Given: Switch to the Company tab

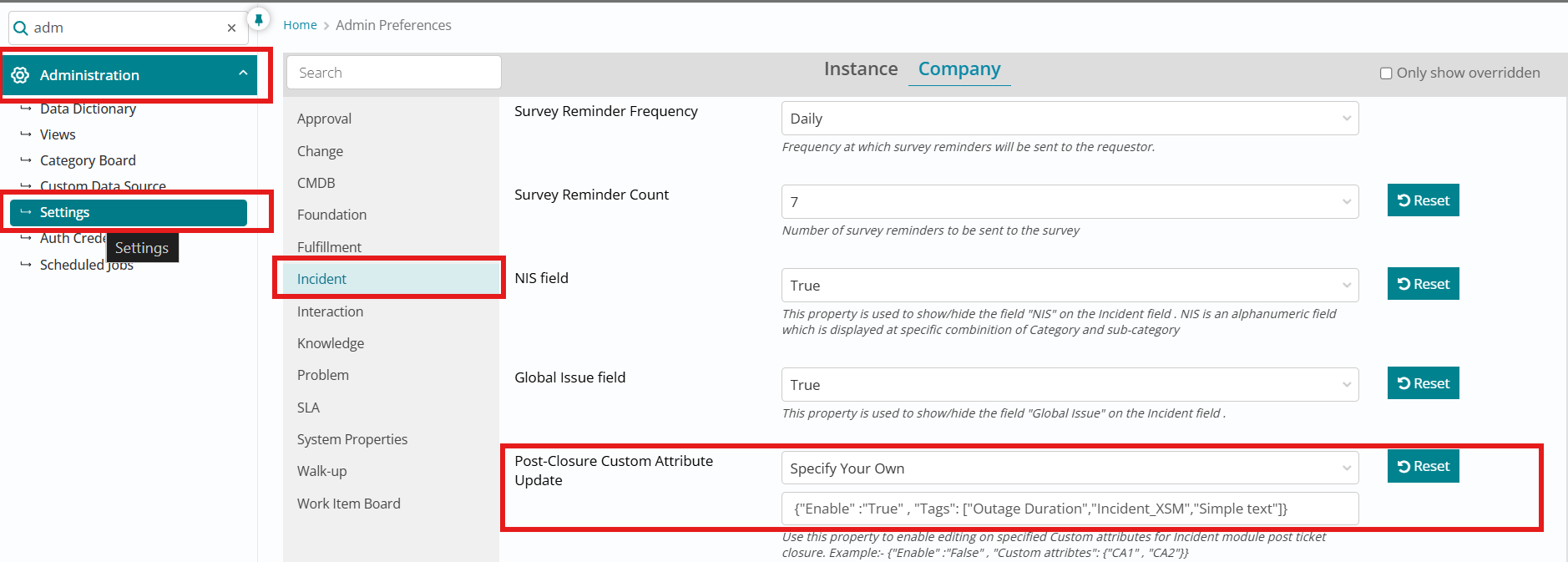Looking at the screenshot, I should tap(959, 69).
